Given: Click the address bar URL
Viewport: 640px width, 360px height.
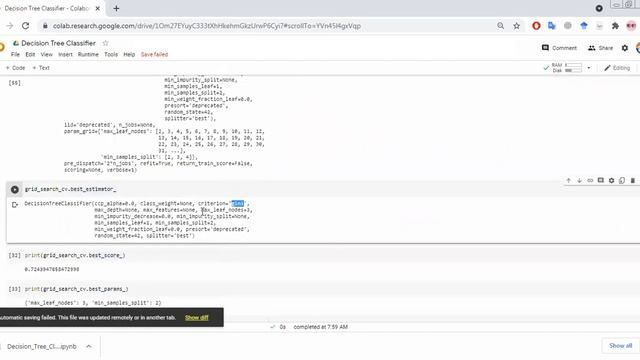Looking at the screenshot, I should 207,26.
